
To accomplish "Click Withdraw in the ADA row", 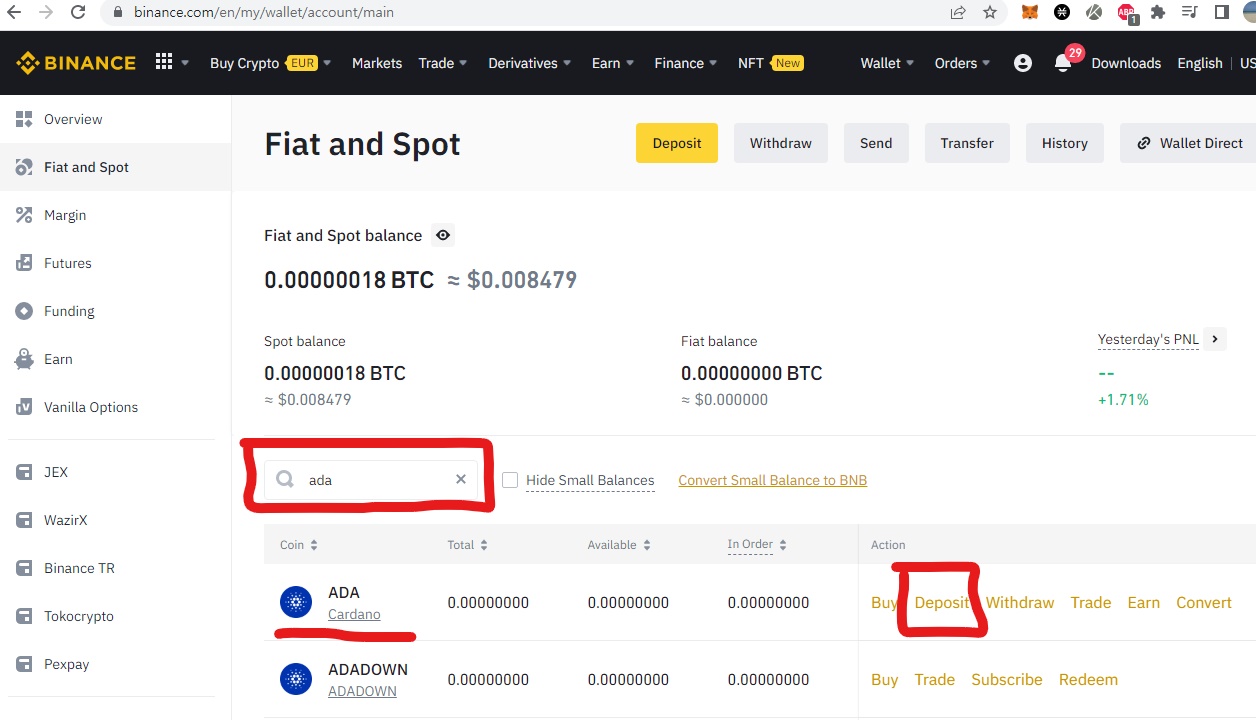I will 1020,602.
